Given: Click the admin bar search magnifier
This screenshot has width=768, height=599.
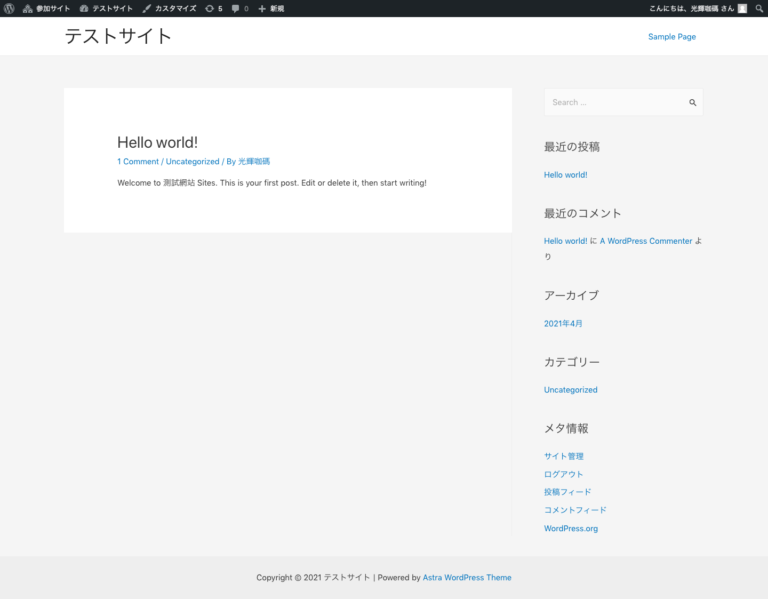Looking at the screenshot, I should (759, 8).
